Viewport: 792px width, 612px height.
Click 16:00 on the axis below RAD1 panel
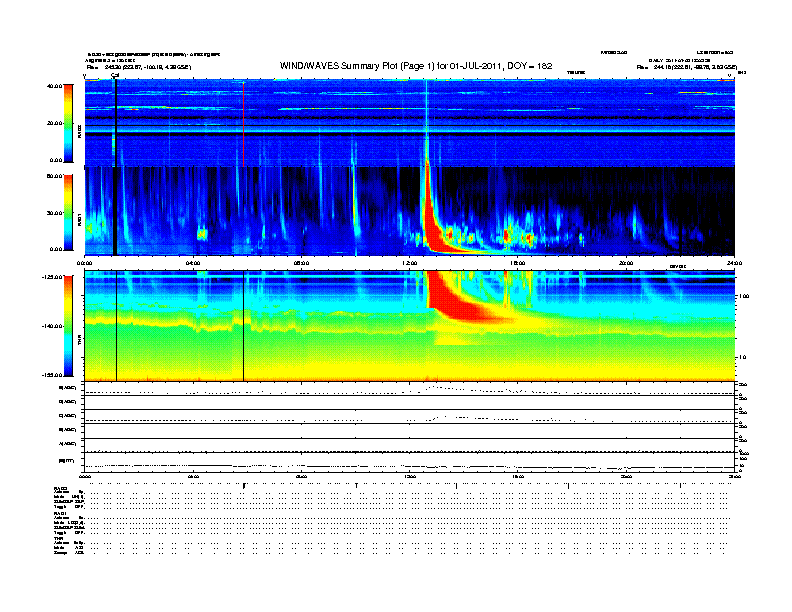[518, 263]
